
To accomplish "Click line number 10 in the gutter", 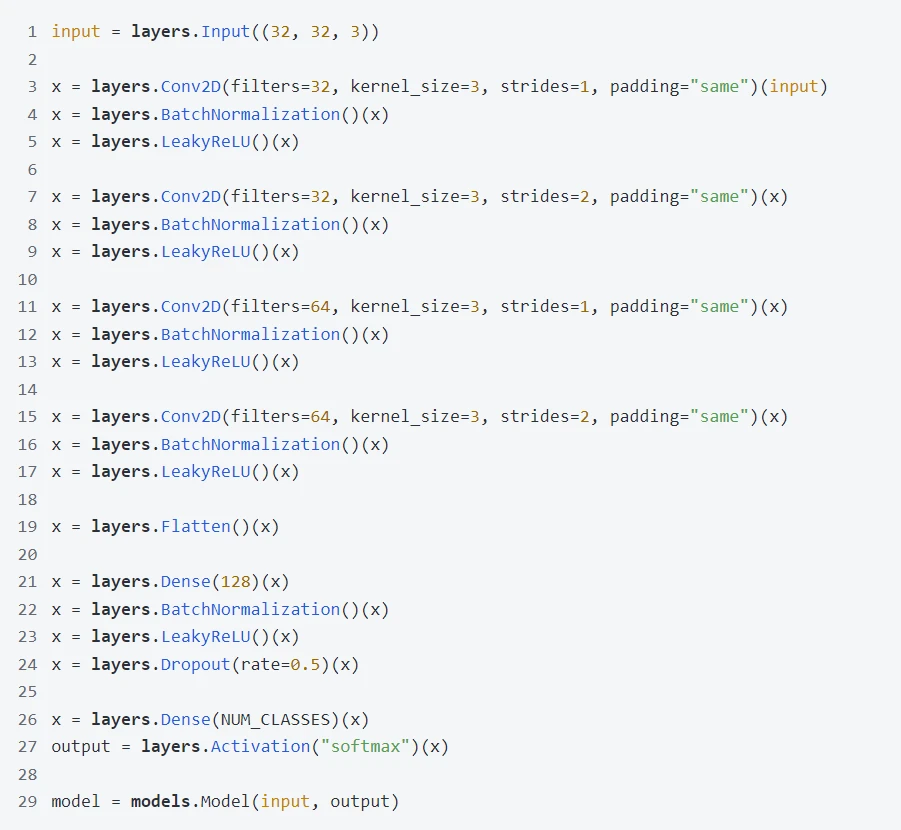I will click(28, 279).
